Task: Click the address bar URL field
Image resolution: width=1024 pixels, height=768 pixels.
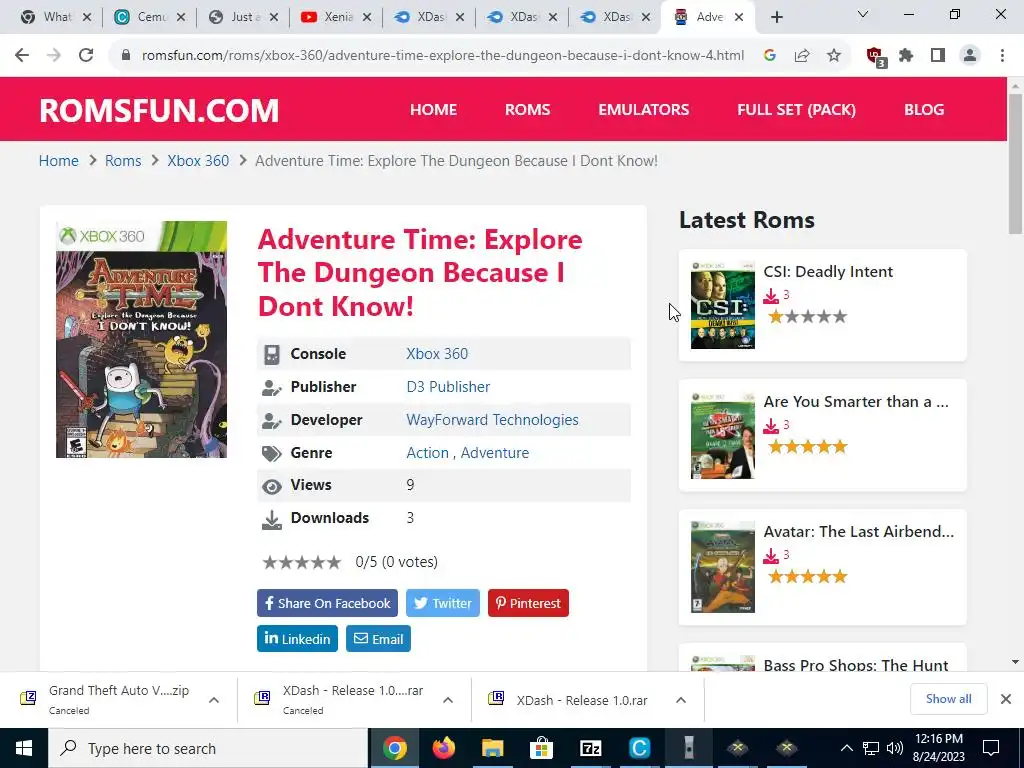Action: (x=442, y=56)
